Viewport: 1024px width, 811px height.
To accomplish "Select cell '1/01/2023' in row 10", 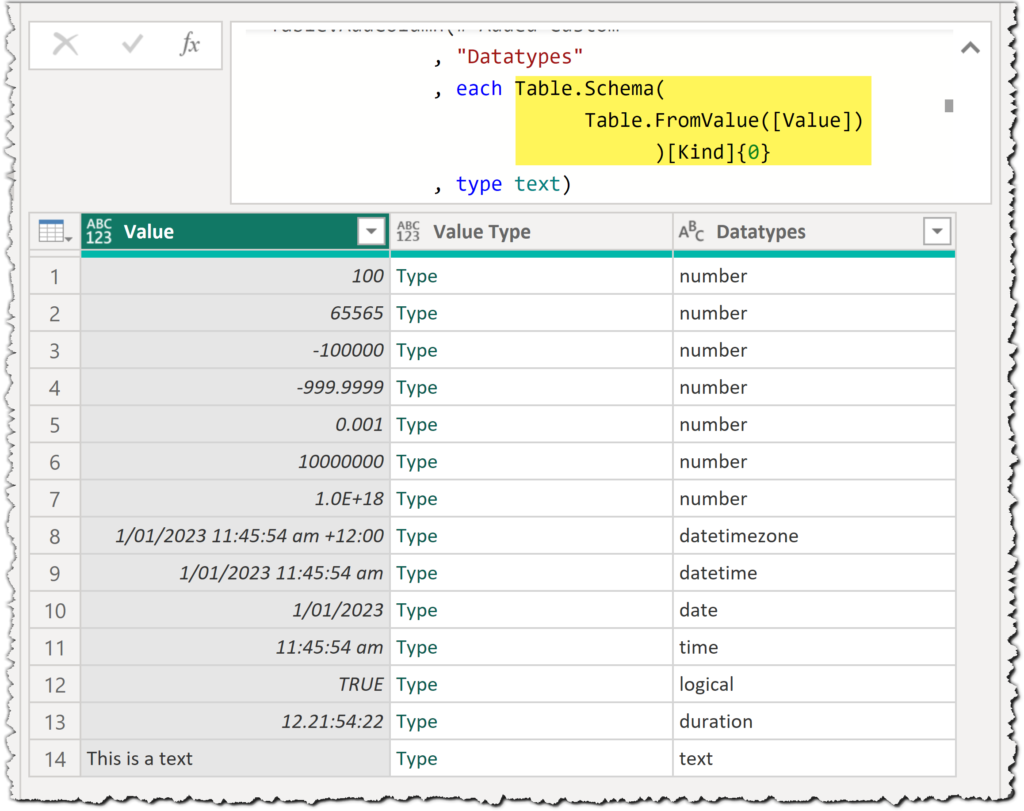I will click(x=235, y=611).
